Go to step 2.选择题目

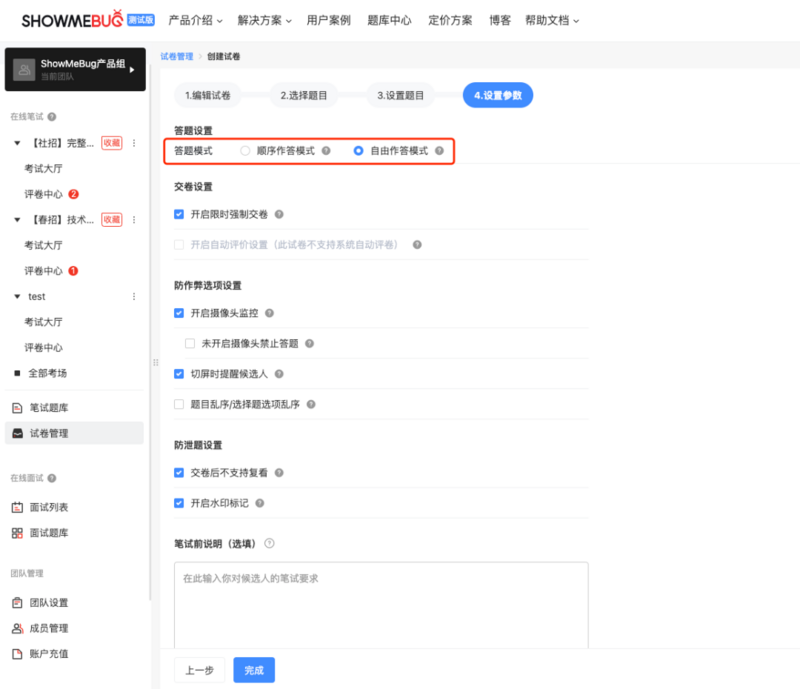(304, 95)
